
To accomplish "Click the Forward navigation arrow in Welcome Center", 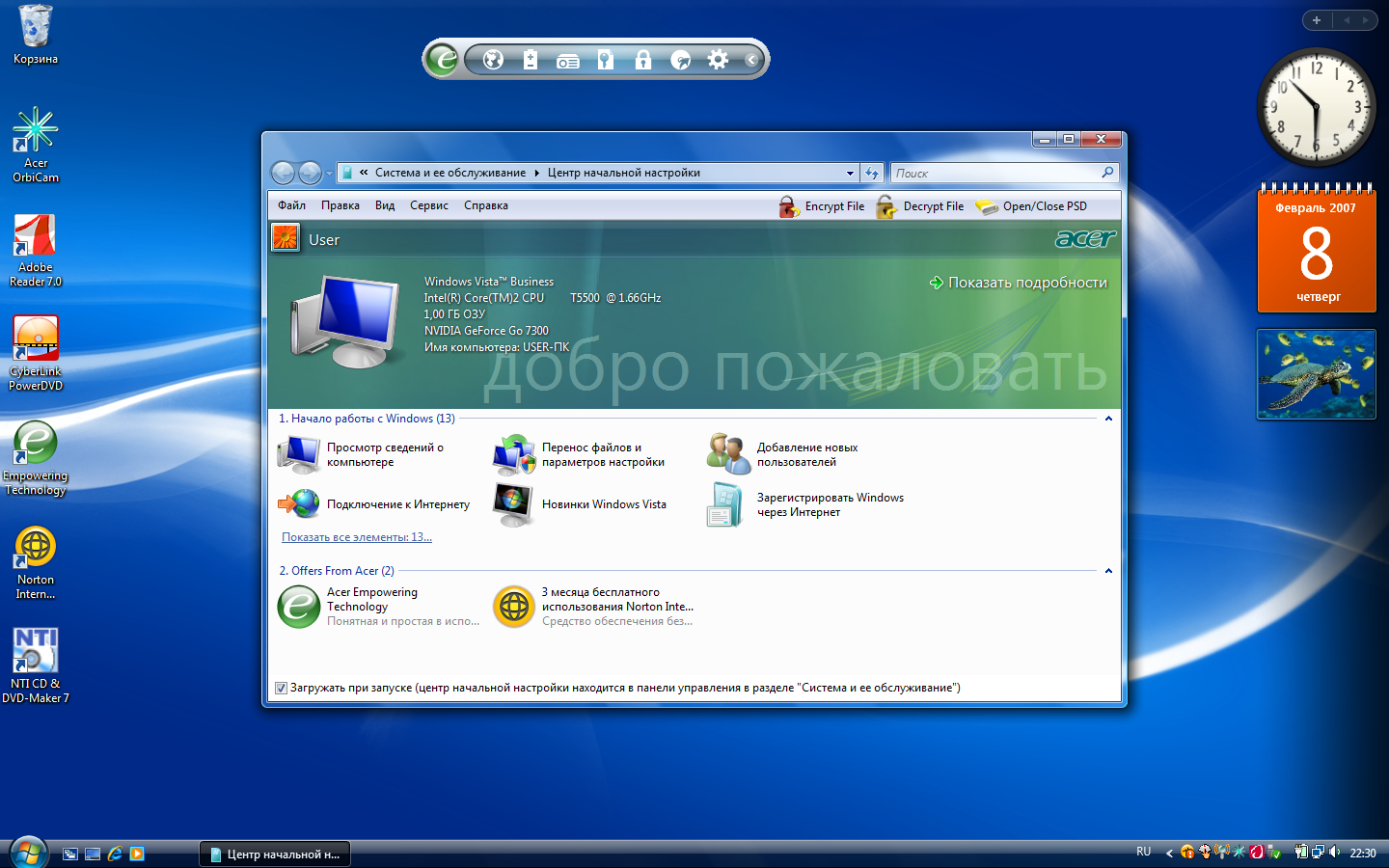I will tap(310, 173).
